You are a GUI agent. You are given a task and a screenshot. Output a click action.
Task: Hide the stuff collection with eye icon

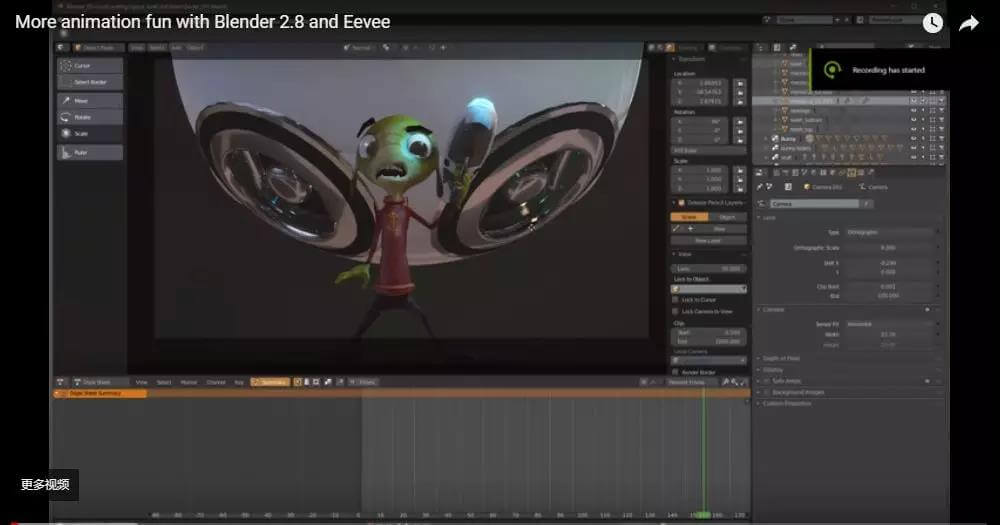coord(913,157)
